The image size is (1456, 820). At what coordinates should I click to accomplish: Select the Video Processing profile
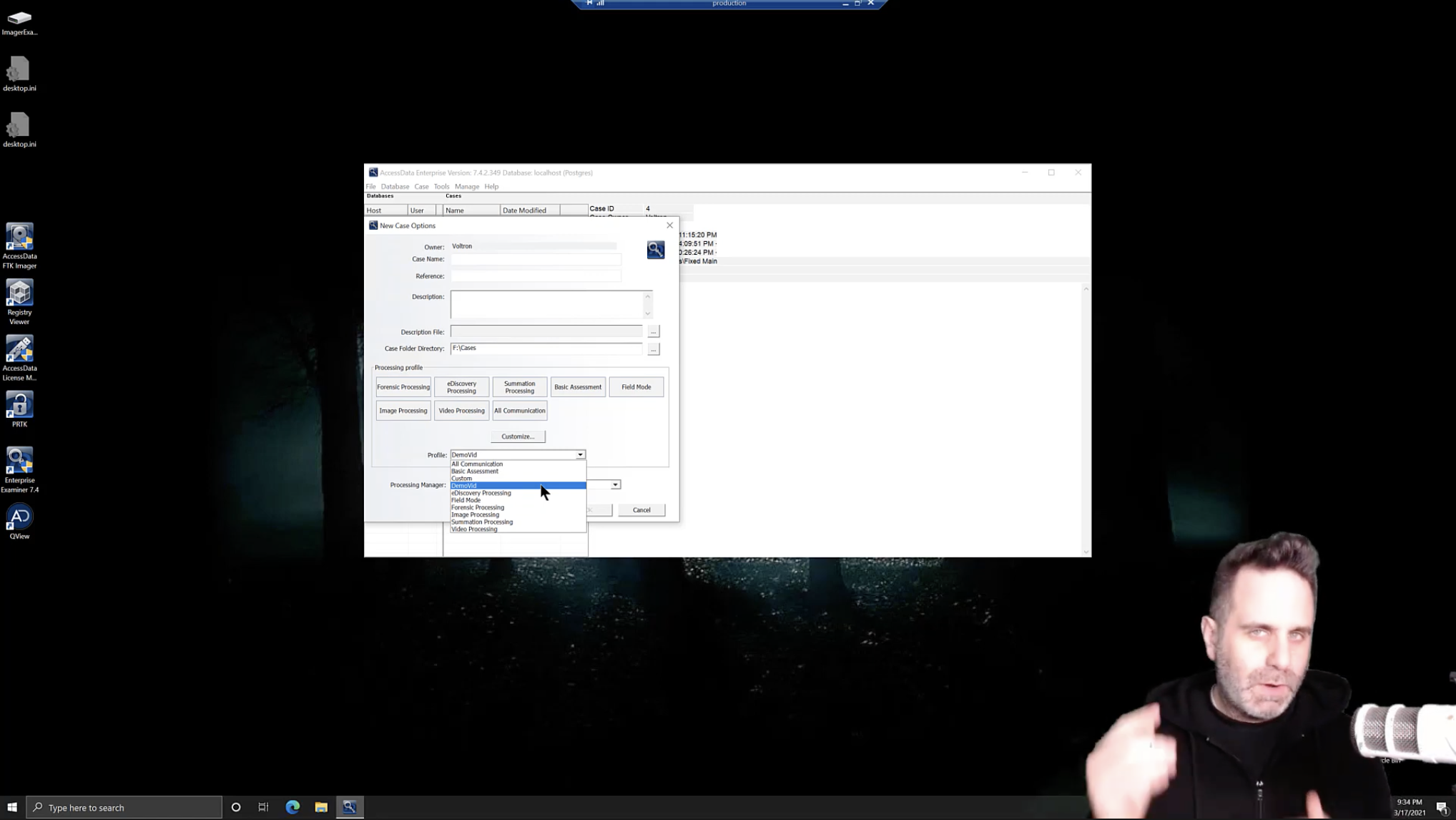coord(461,410)
